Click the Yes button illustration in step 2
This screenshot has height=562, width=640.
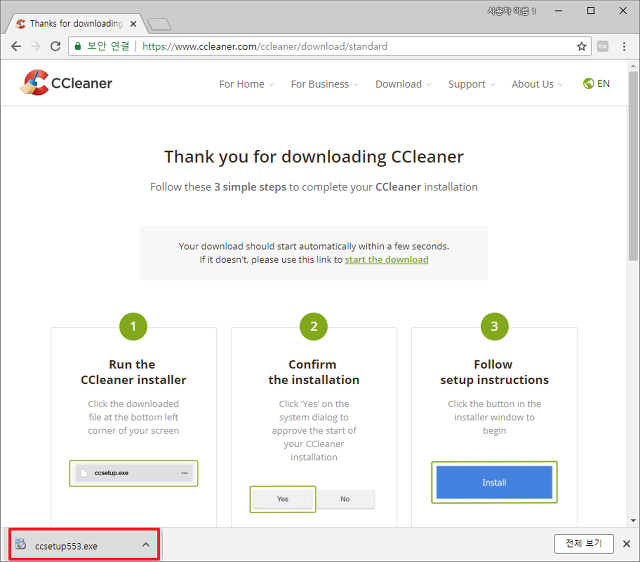(x=282, y=499)
